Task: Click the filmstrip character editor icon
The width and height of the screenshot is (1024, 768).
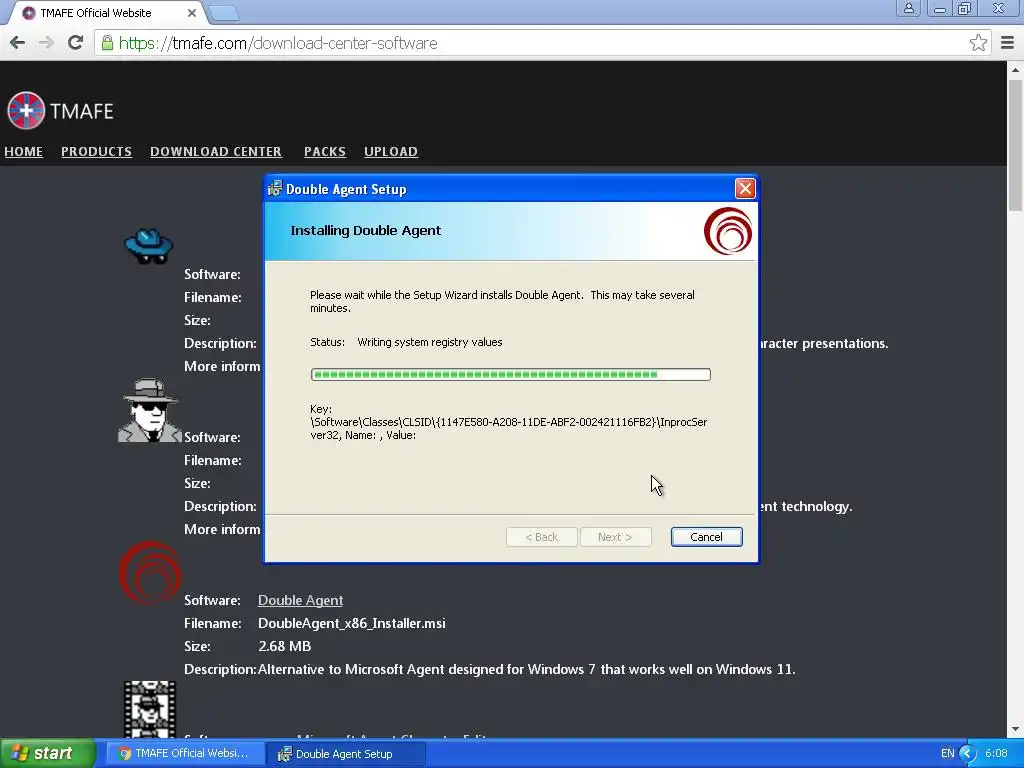Action: click(x=150, y=709)
